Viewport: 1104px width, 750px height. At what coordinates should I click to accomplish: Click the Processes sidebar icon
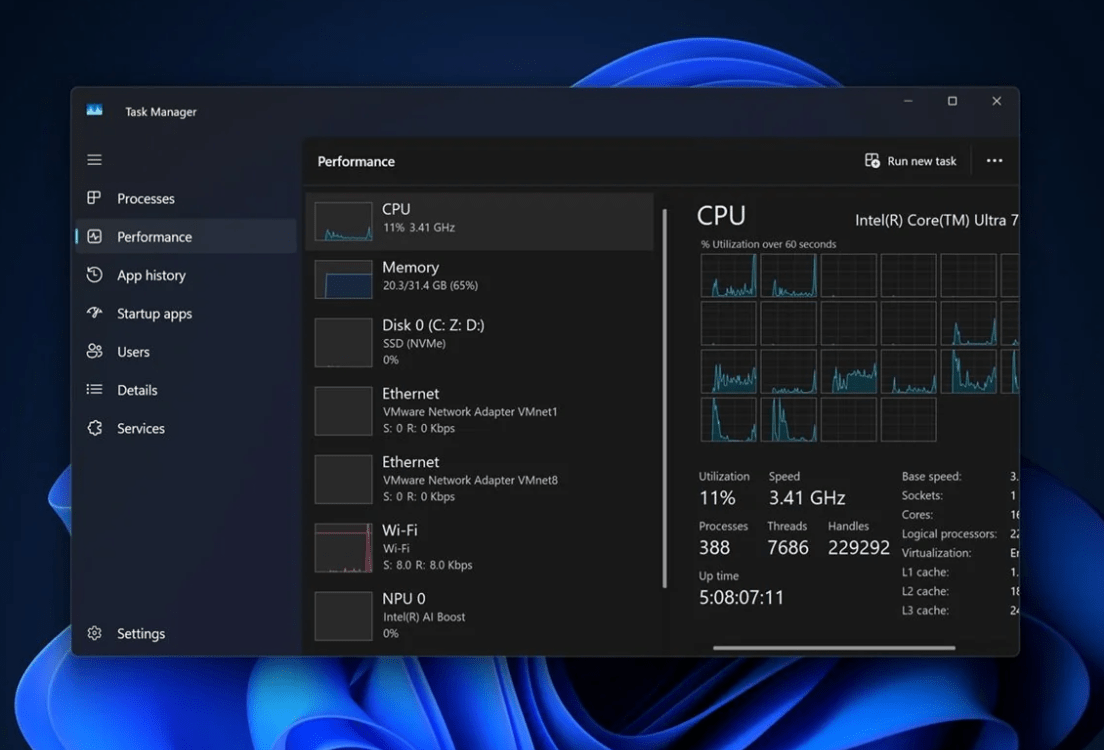click(94, 198)
